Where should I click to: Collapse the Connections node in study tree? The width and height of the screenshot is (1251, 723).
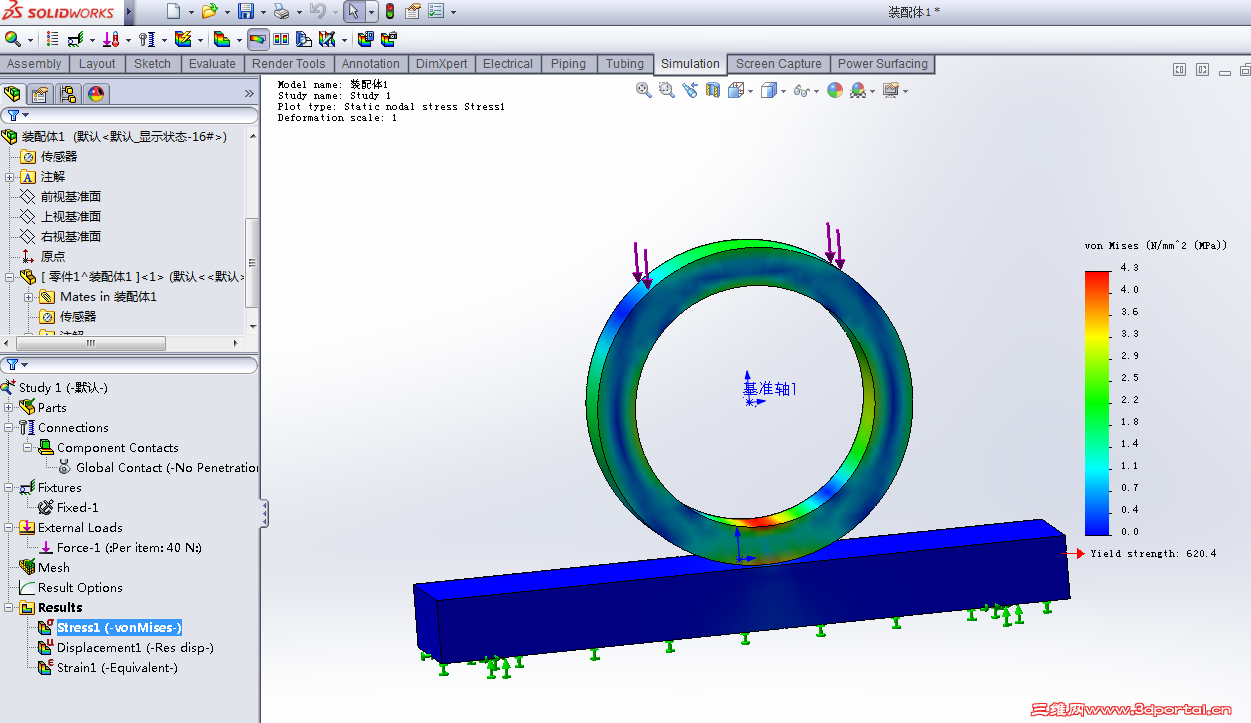[9, 428]
